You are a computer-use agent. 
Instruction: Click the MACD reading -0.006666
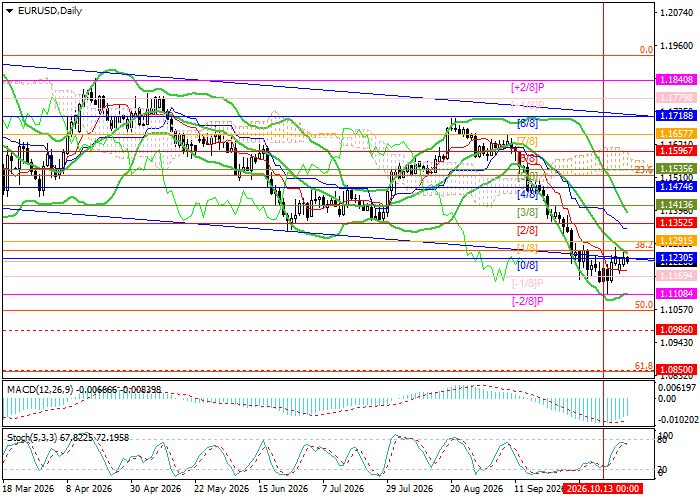pos(96,390)
